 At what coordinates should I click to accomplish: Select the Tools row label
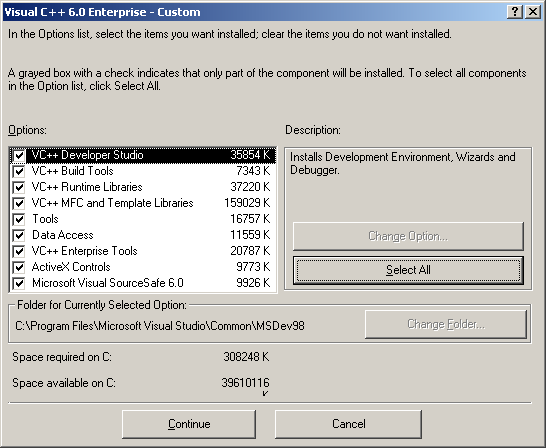45,219
